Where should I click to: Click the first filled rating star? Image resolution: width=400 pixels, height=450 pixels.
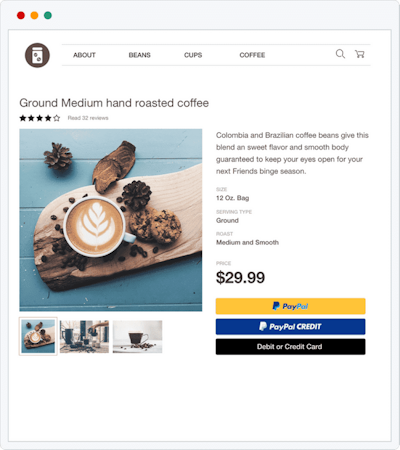23,118
